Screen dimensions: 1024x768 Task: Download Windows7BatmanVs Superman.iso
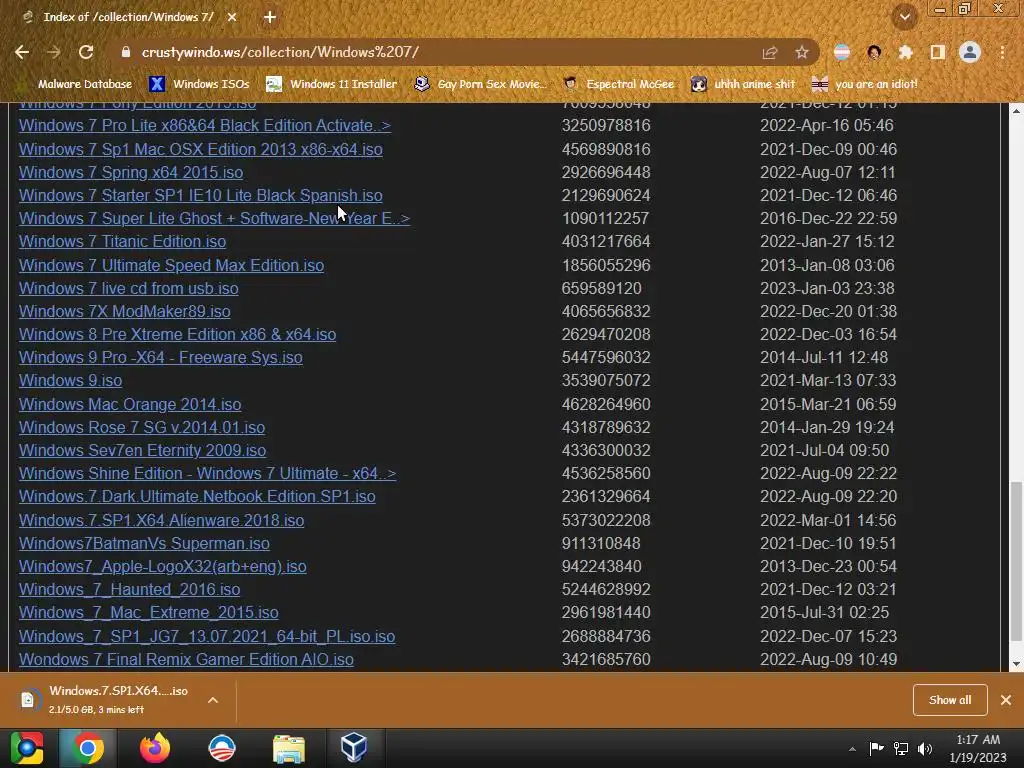click(144, 544)
